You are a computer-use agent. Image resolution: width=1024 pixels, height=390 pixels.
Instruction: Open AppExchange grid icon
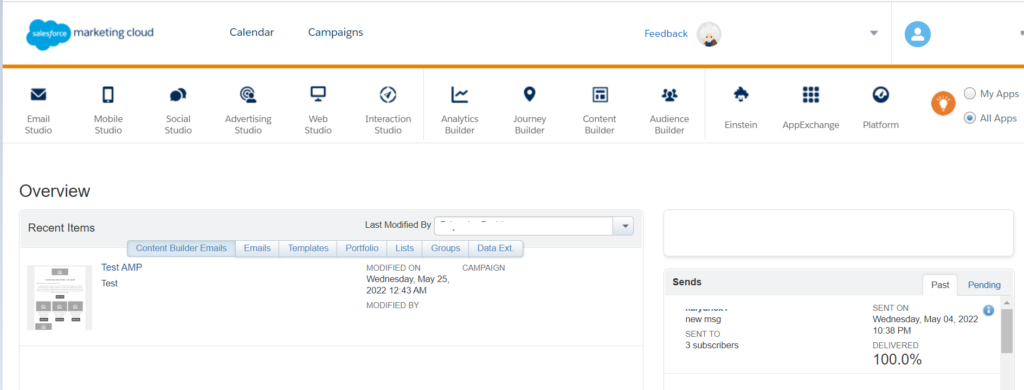point(810,95)
